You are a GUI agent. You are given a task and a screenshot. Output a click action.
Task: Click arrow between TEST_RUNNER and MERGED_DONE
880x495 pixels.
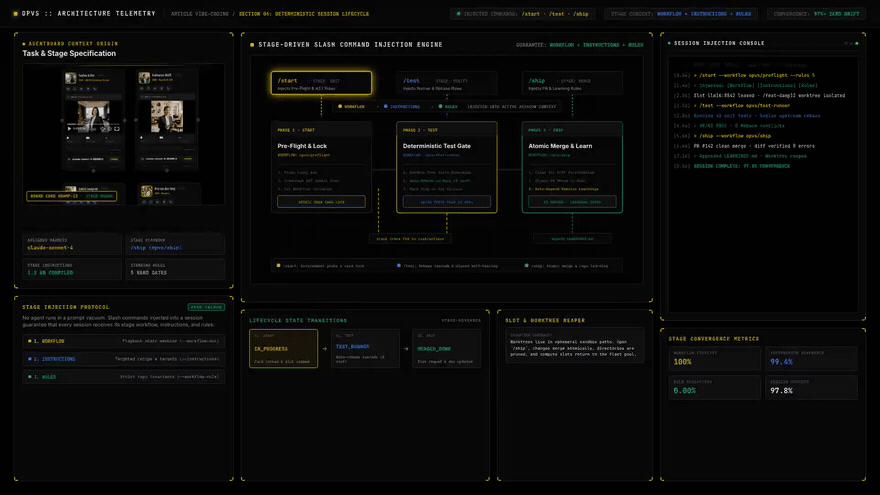pos(406,349)
